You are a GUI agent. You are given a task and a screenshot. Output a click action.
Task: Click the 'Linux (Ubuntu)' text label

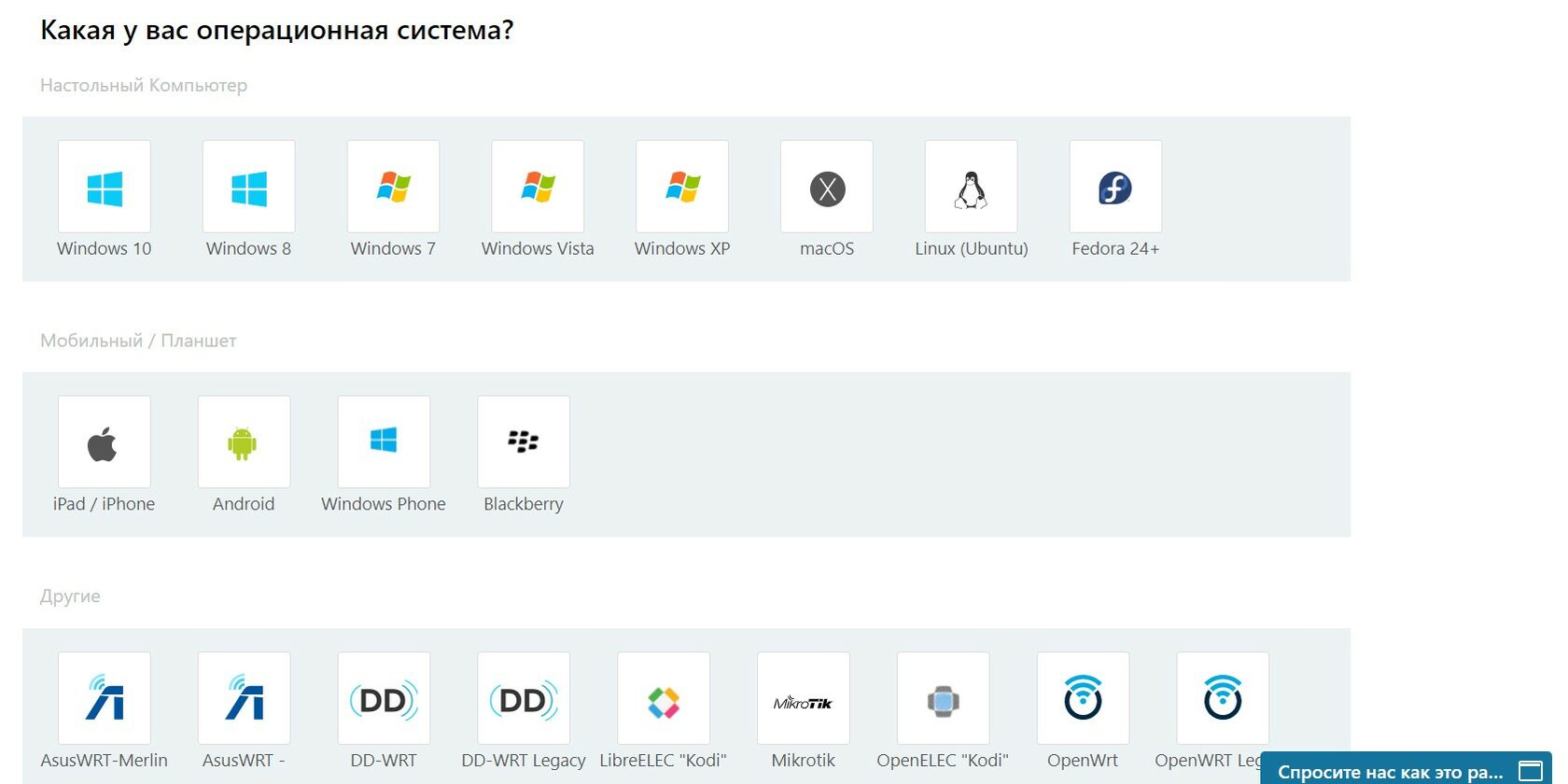(972, 248)
